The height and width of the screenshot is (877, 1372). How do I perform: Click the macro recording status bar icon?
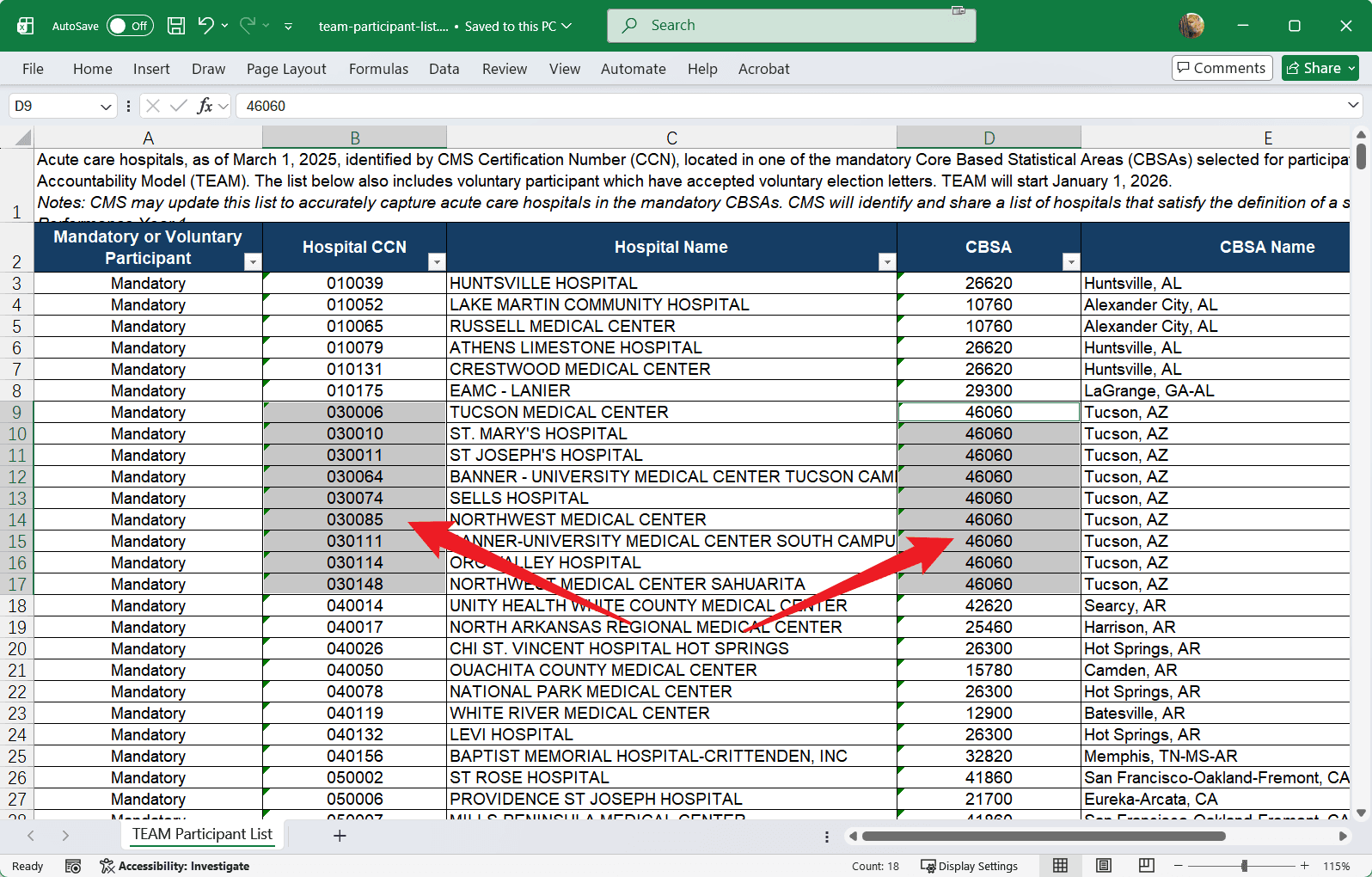(73, 866)
